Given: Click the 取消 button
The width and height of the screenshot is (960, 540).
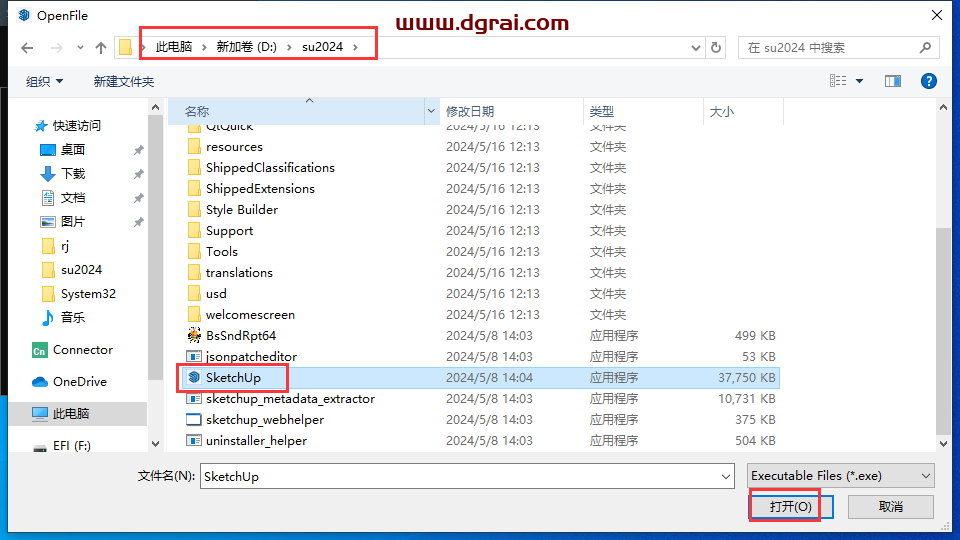Looking at the screenshot, I should (x=890, y=506).
